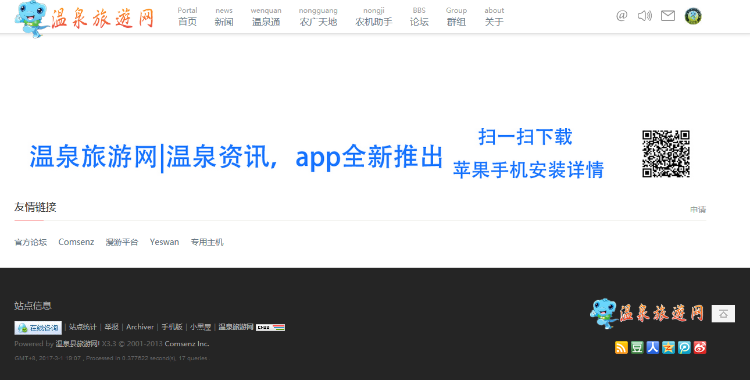The image size is (750, 380).
Task: Click the 友情链接 section heading
Action: [x=35, y=207]
